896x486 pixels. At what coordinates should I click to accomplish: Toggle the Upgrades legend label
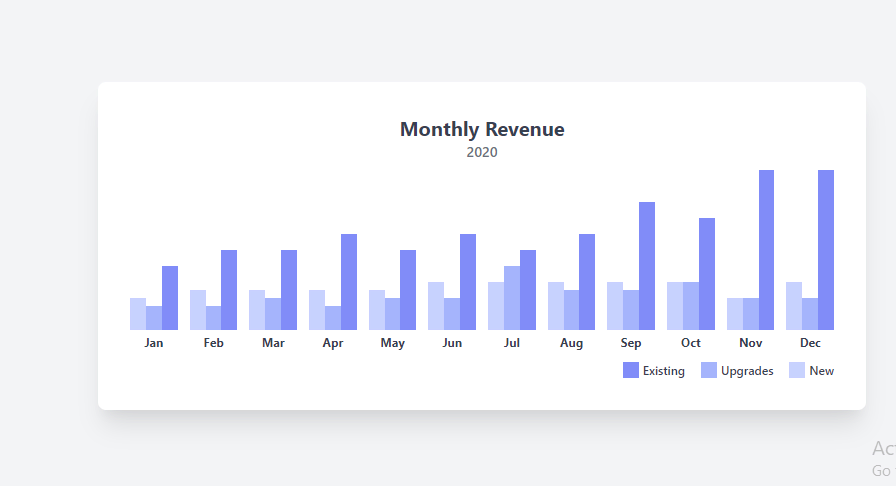[x=747, y=371]
